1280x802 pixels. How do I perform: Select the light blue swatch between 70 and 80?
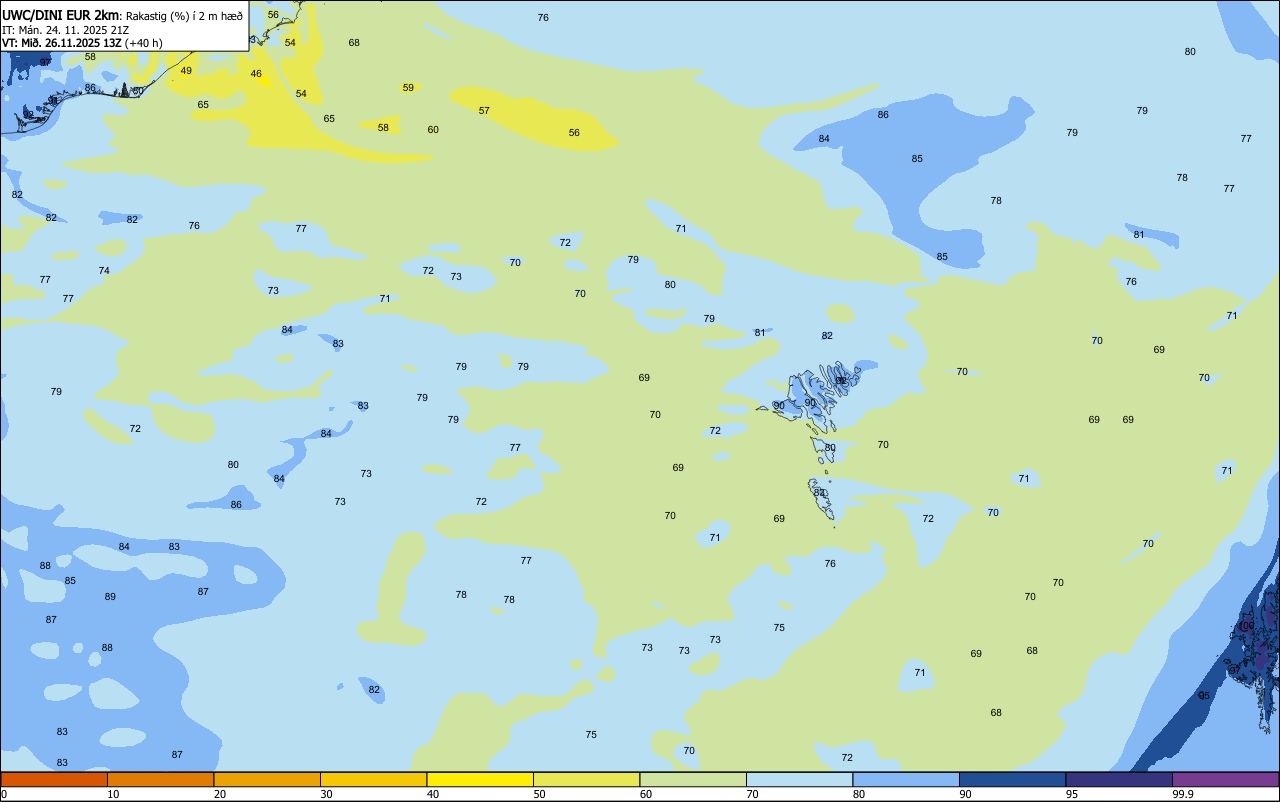coord(799,779)
